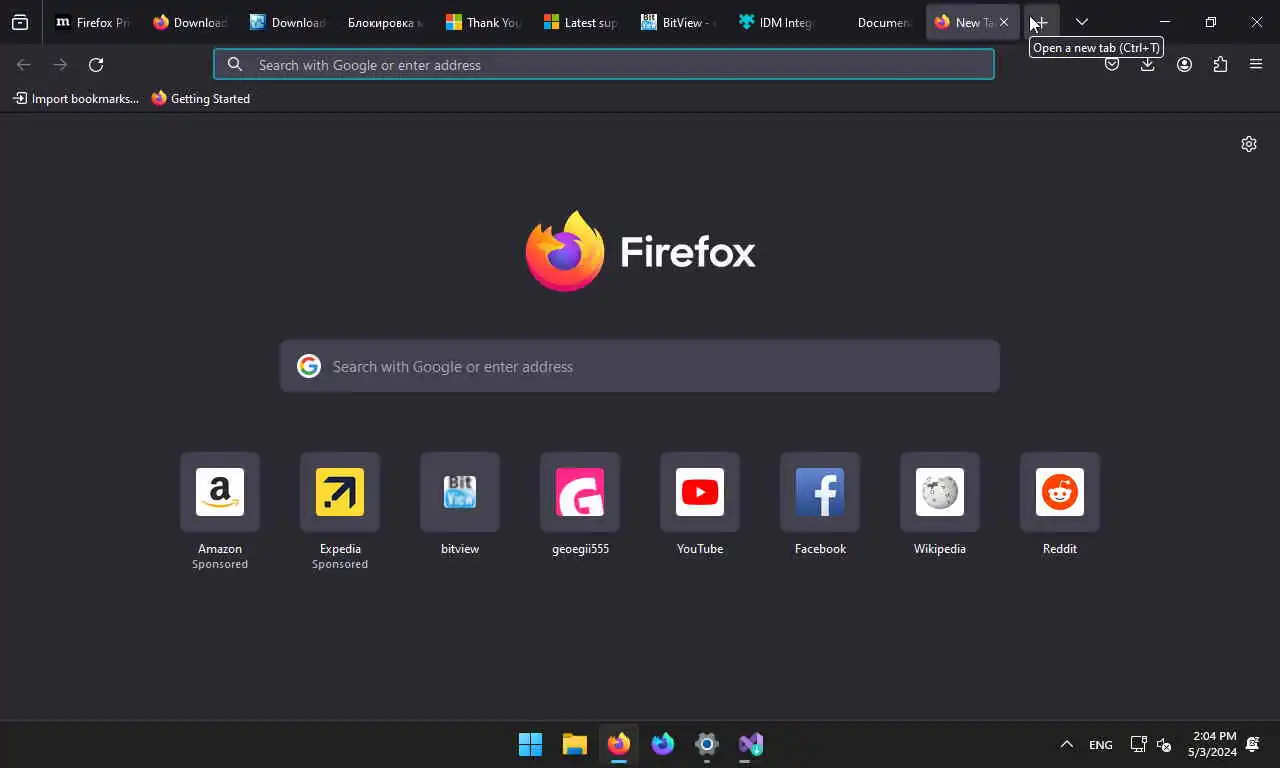Image resolution: width=1280 pixels, height=768 pixels.
Task: Click the muted volume tray icon
Action: coord(1164,744)
